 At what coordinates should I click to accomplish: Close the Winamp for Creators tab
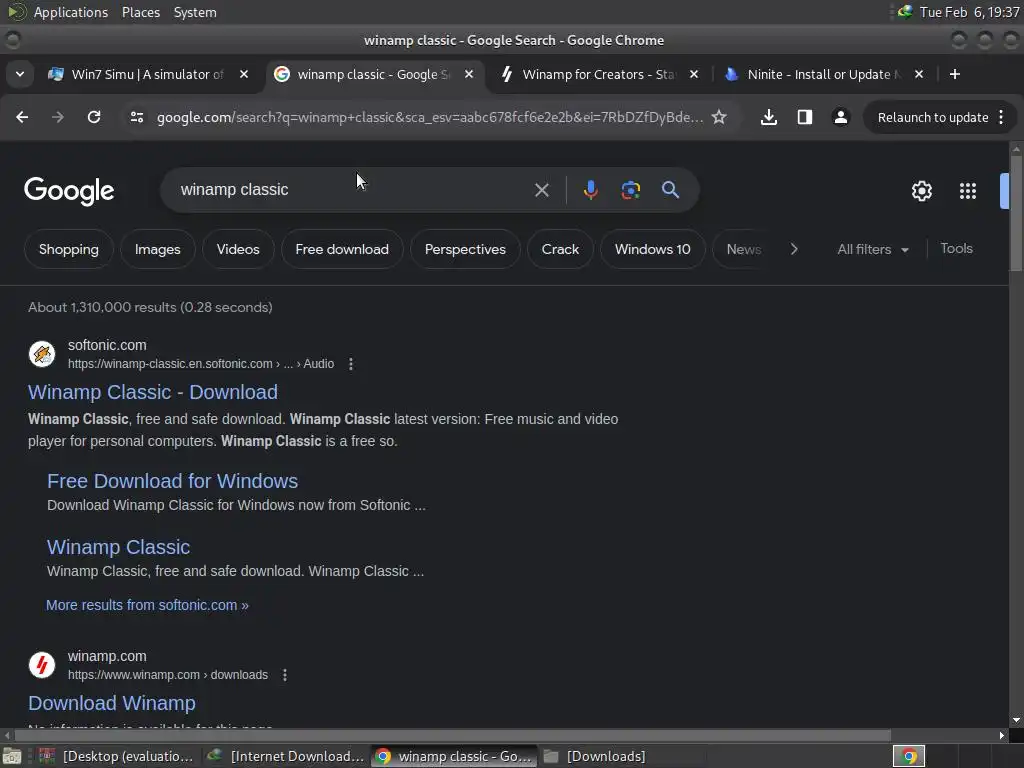[694, 74]
